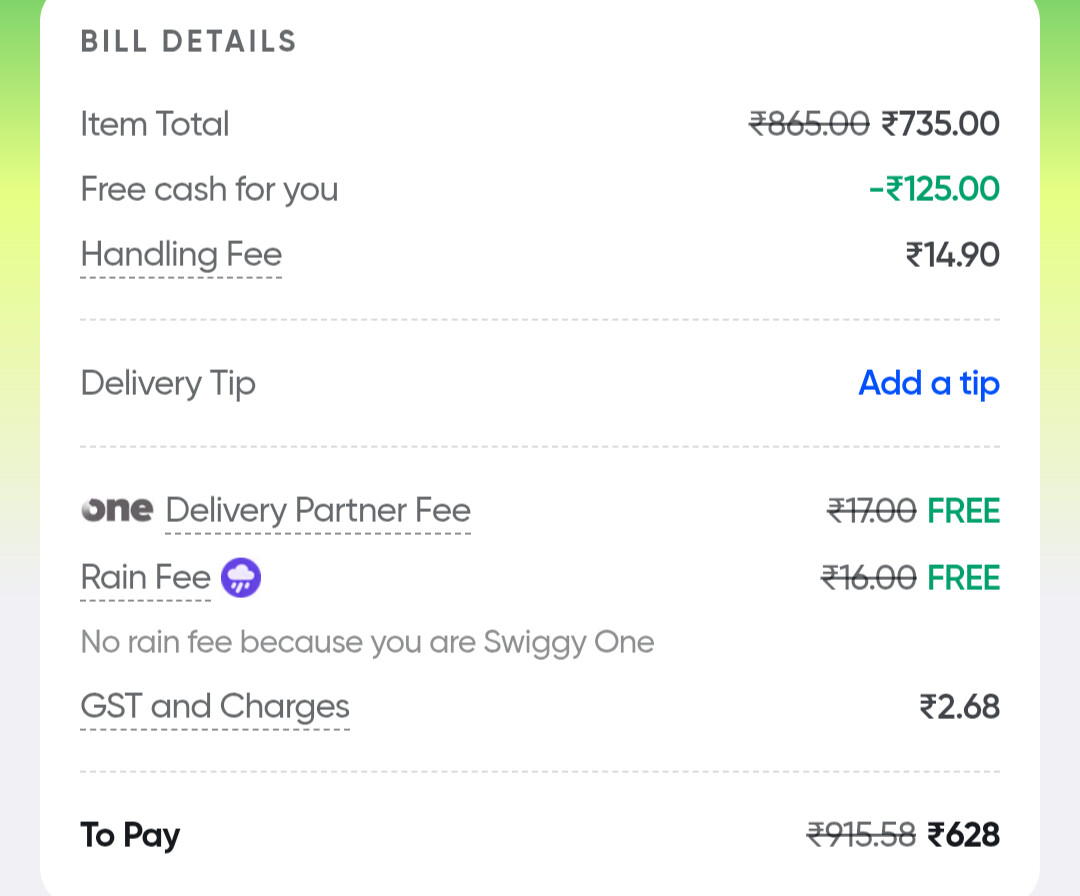This screenshot has height=896, width=1080.
Task: Tap the ₹14.90 handling fee amount
Action: [x=952, y=255]
